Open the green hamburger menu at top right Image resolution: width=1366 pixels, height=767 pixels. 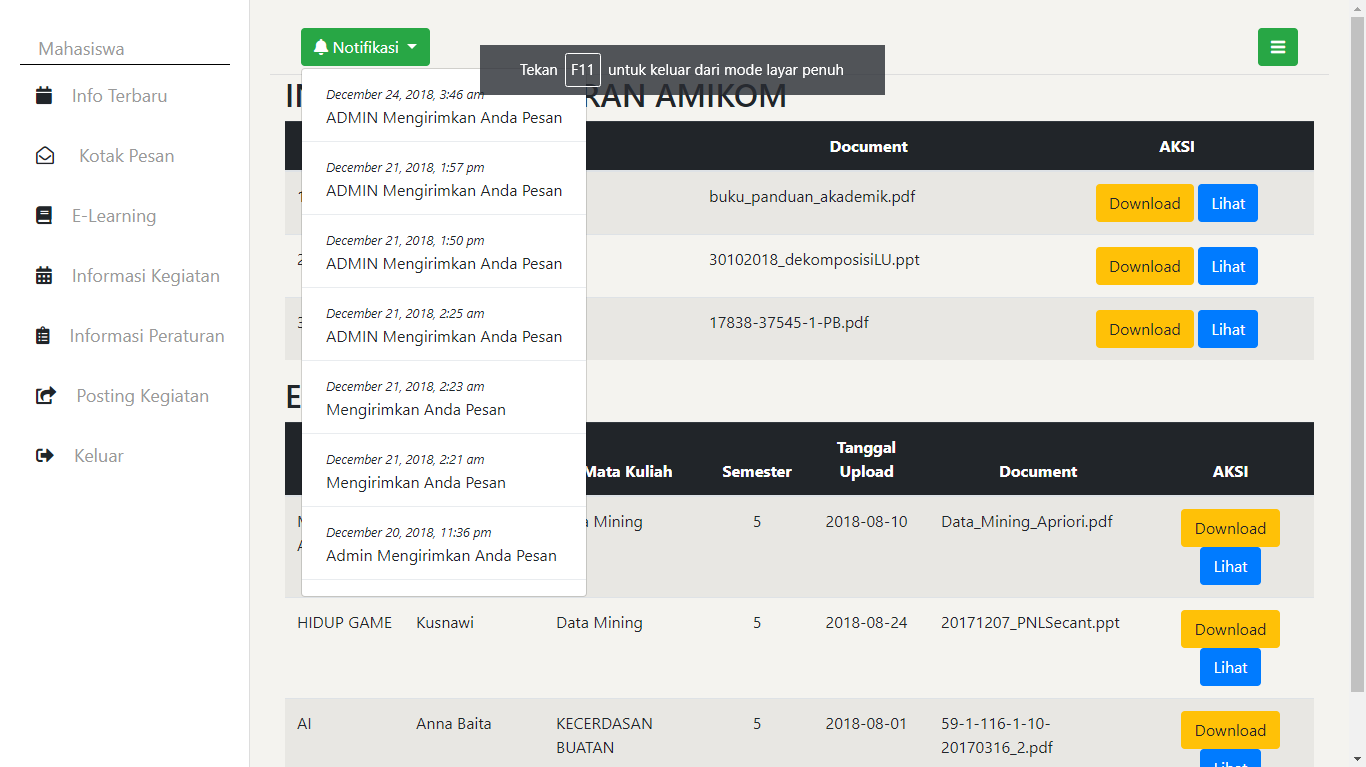coord(1277,46)
